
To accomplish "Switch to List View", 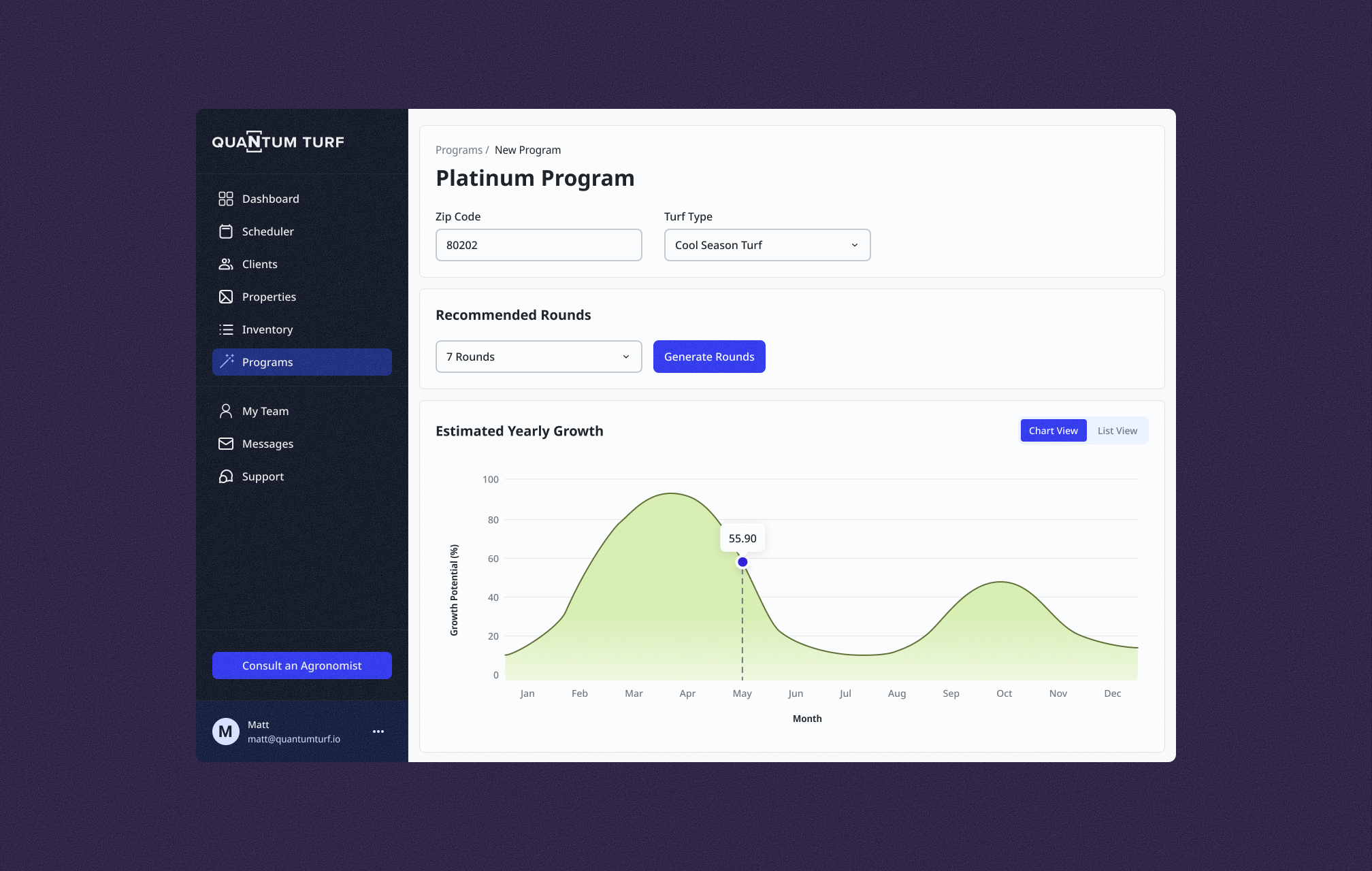I will click(1117, 431).
